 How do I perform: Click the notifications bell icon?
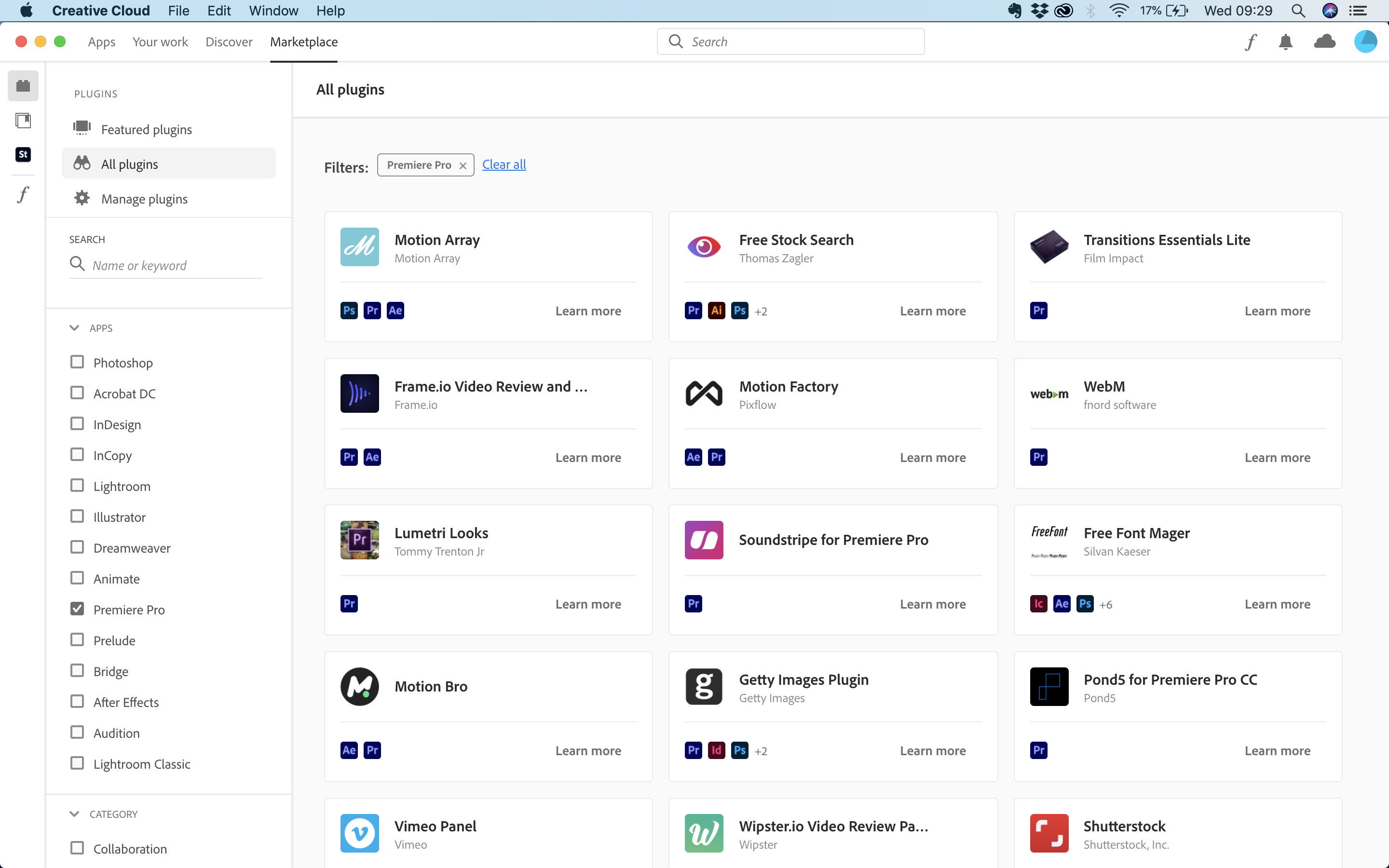coord(1286,42)
